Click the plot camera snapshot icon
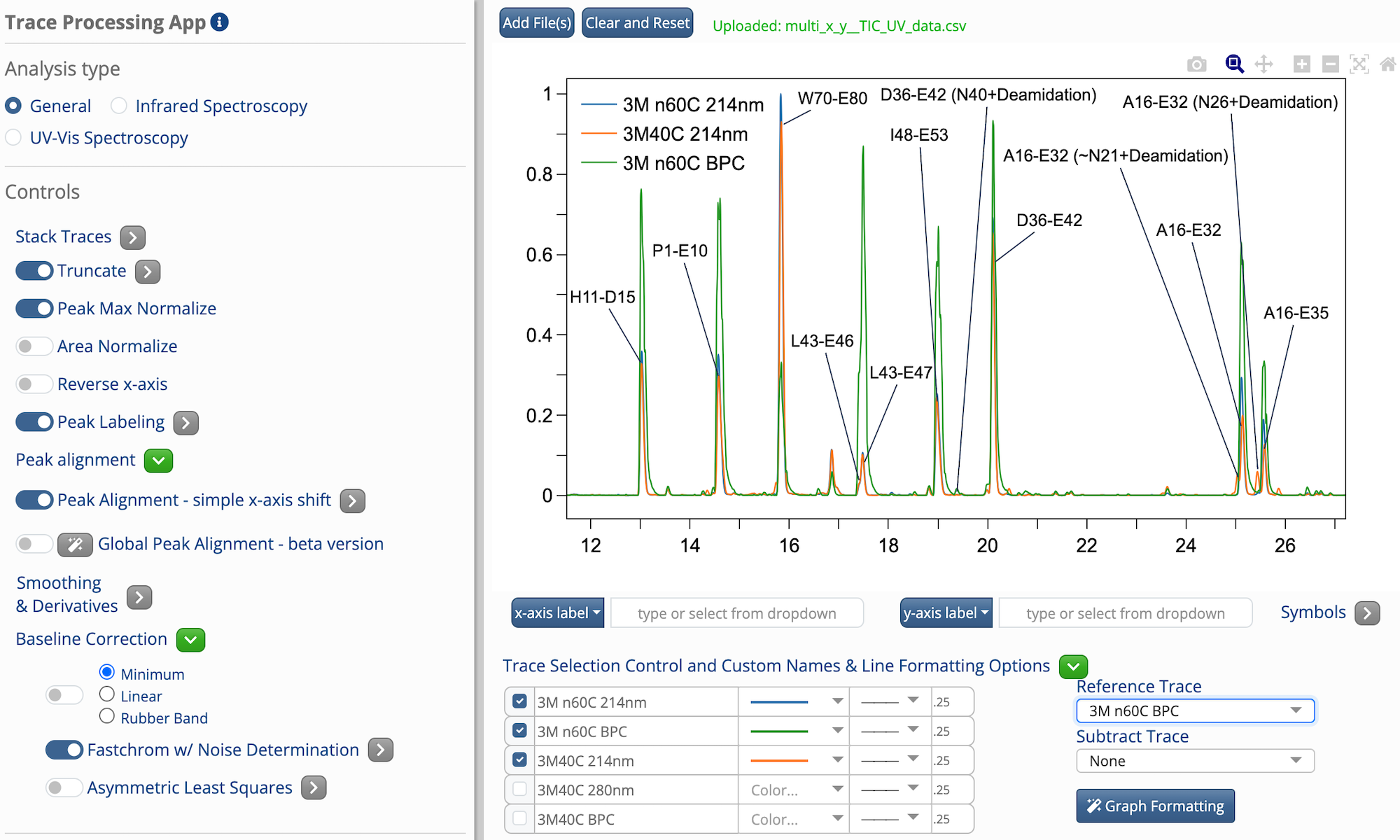Screen dimensions: 1400x840 tap(1197, 65)
